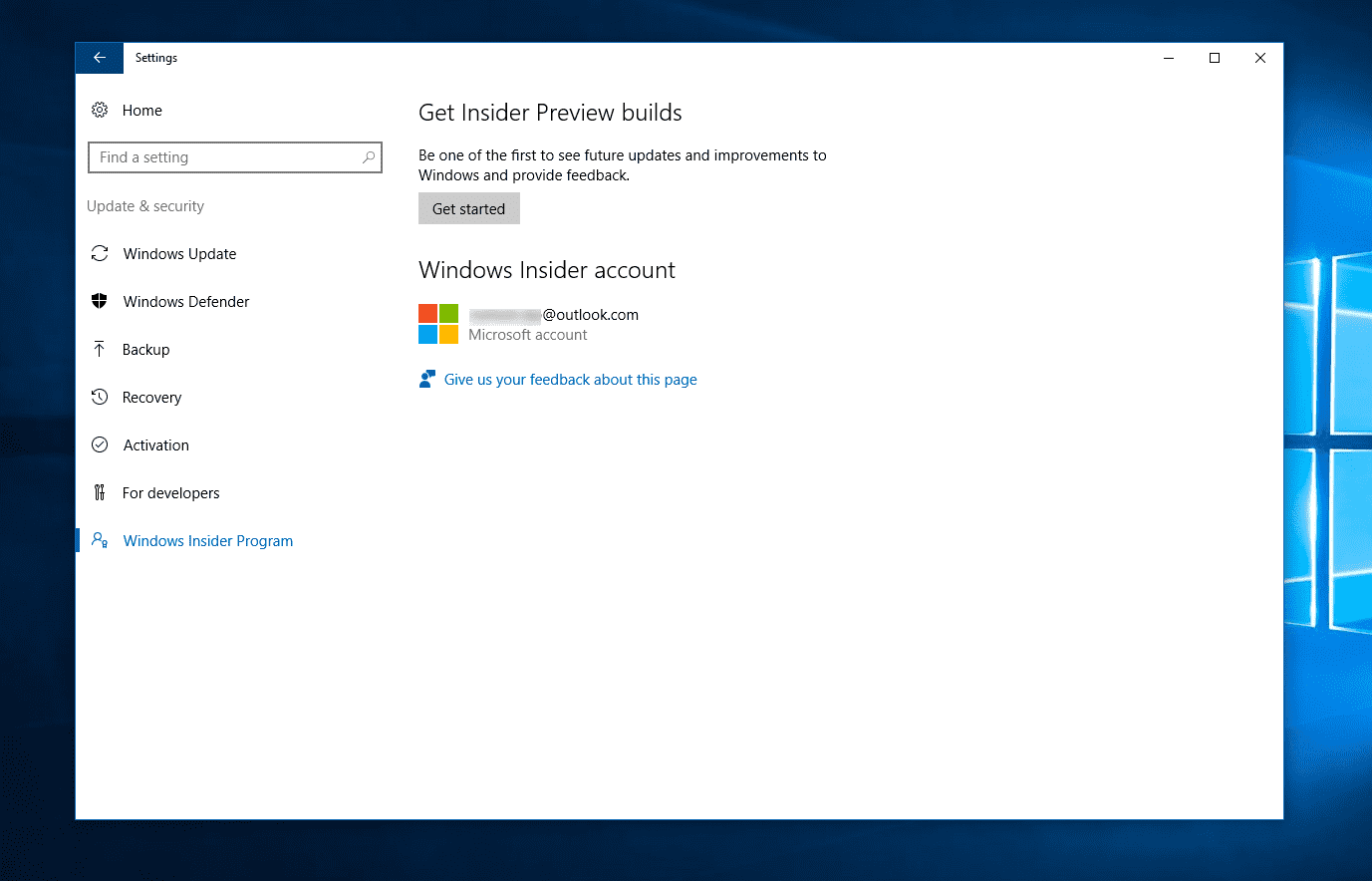The image size is (1372, 881).
Task: Click the Recovery clock icon
Action: click(x=100, y=397)
